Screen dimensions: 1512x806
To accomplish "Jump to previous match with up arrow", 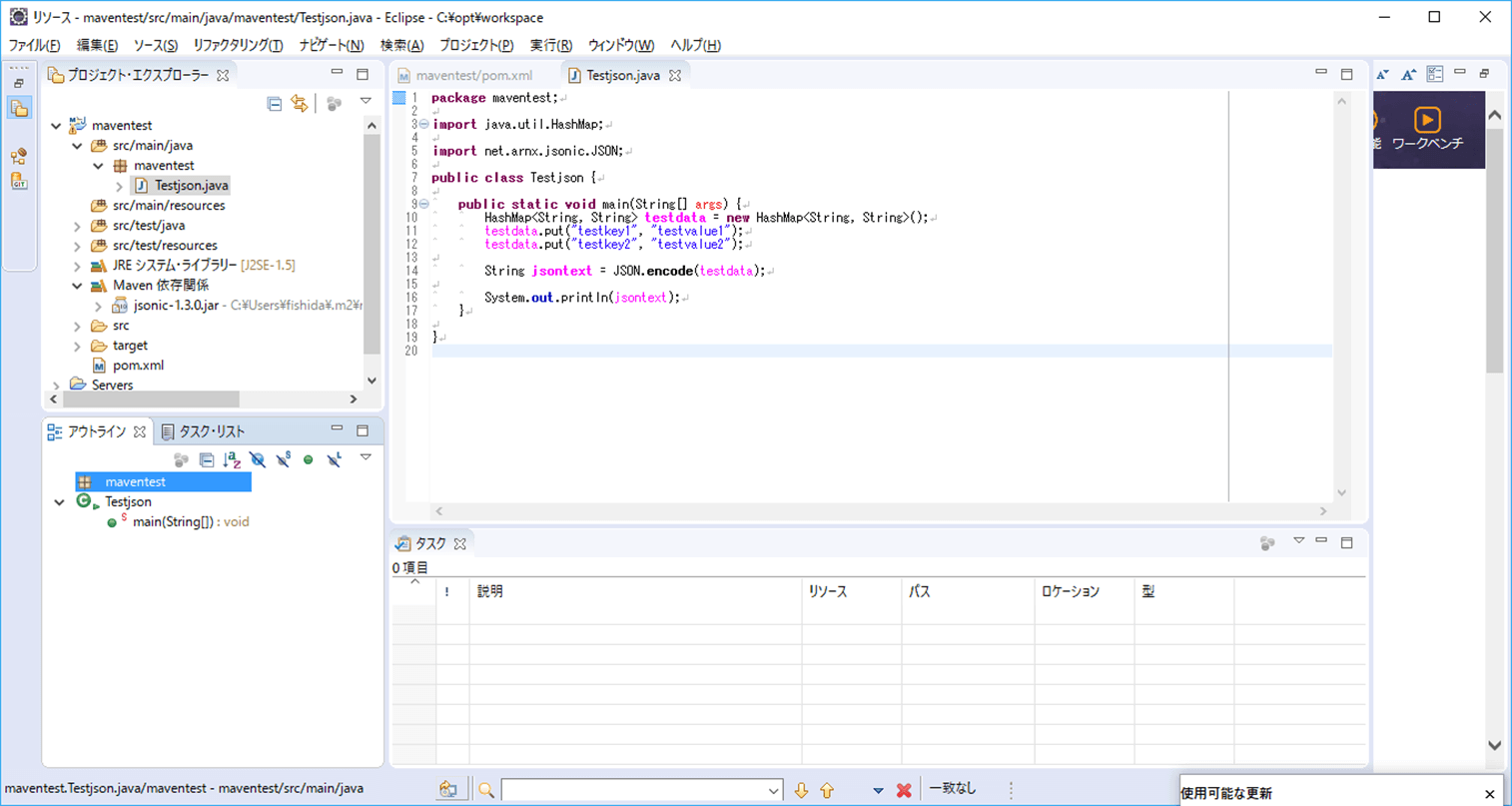I will tap(827, 790).
